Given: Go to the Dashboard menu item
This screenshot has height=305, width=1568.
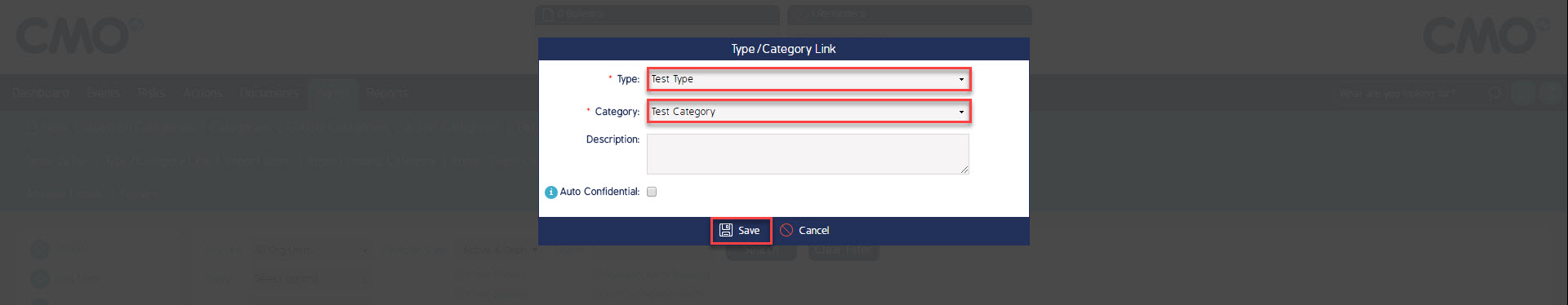Looking at the screenshot, I should pos(41,93).
